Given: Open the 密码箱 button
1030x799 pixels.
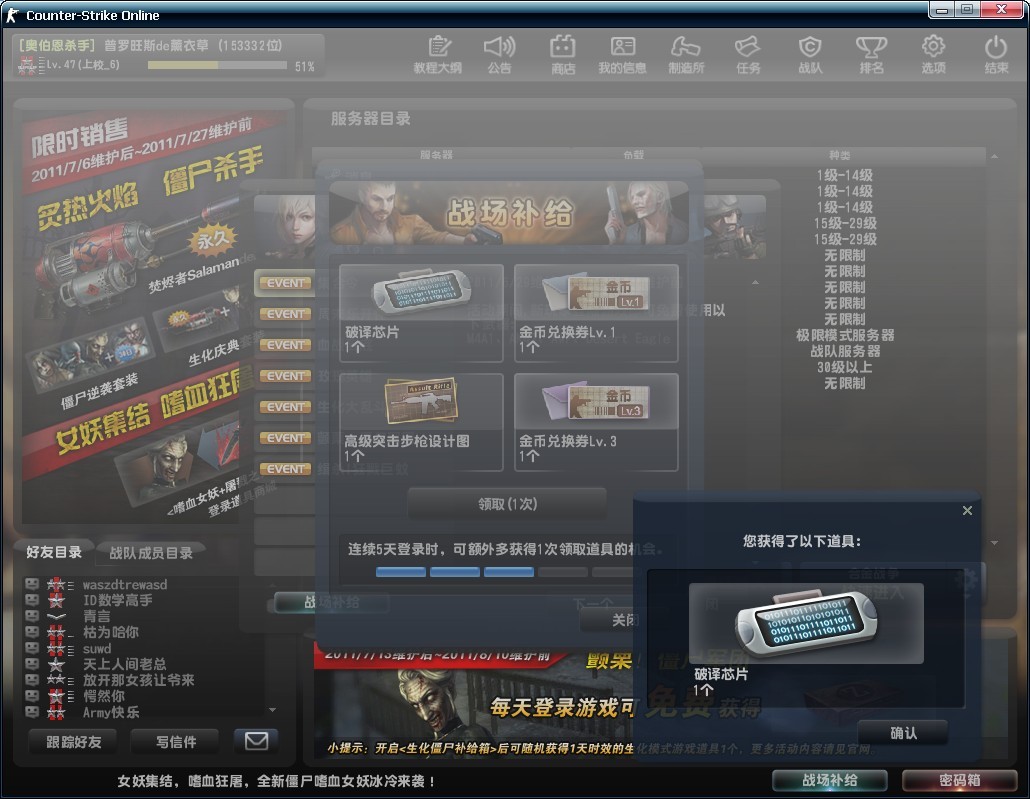Looking at the screenshot, I should point(960,780).
